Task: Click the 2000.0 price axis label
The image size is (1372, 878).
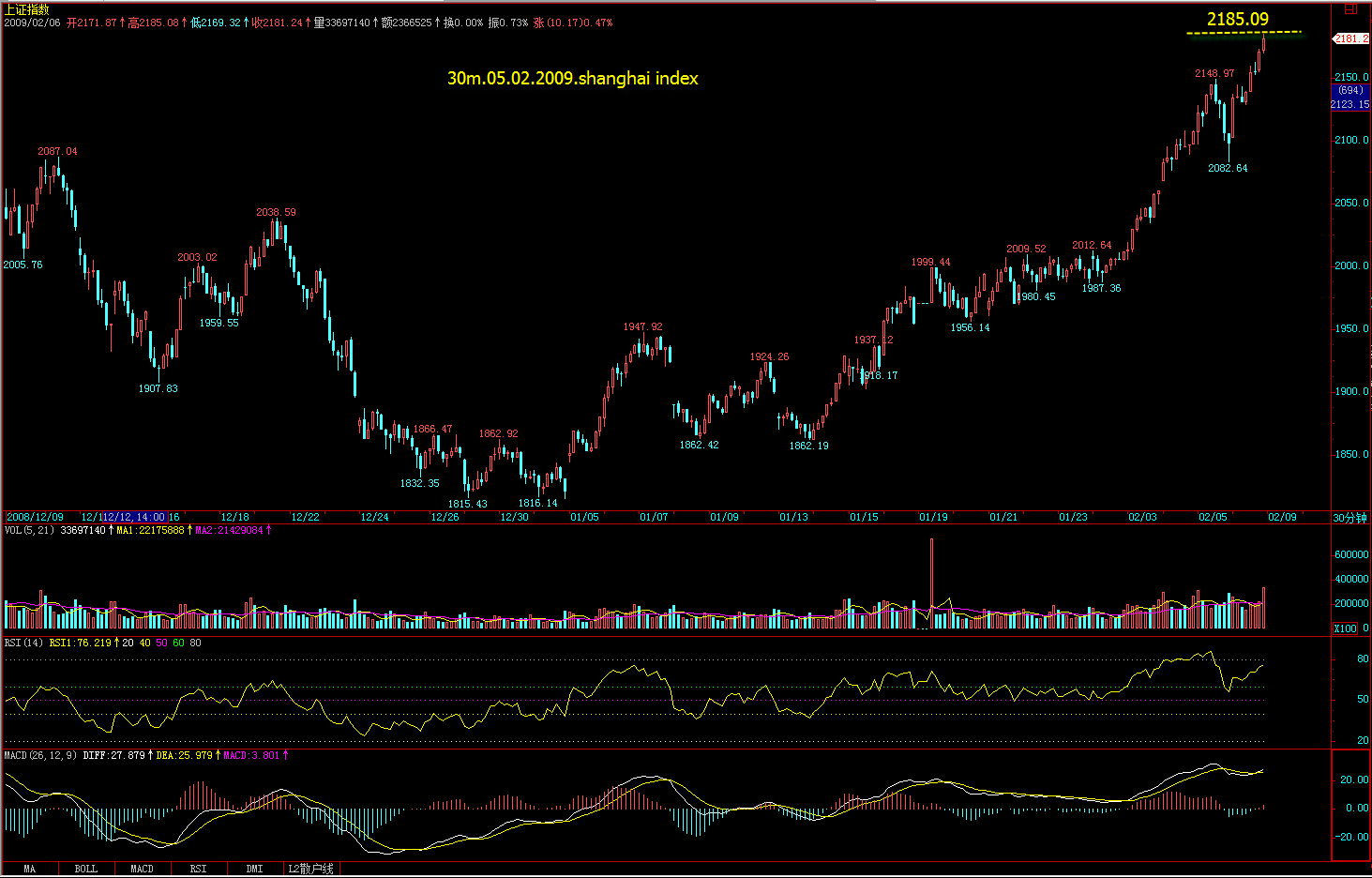Action: pos(1351,265)
